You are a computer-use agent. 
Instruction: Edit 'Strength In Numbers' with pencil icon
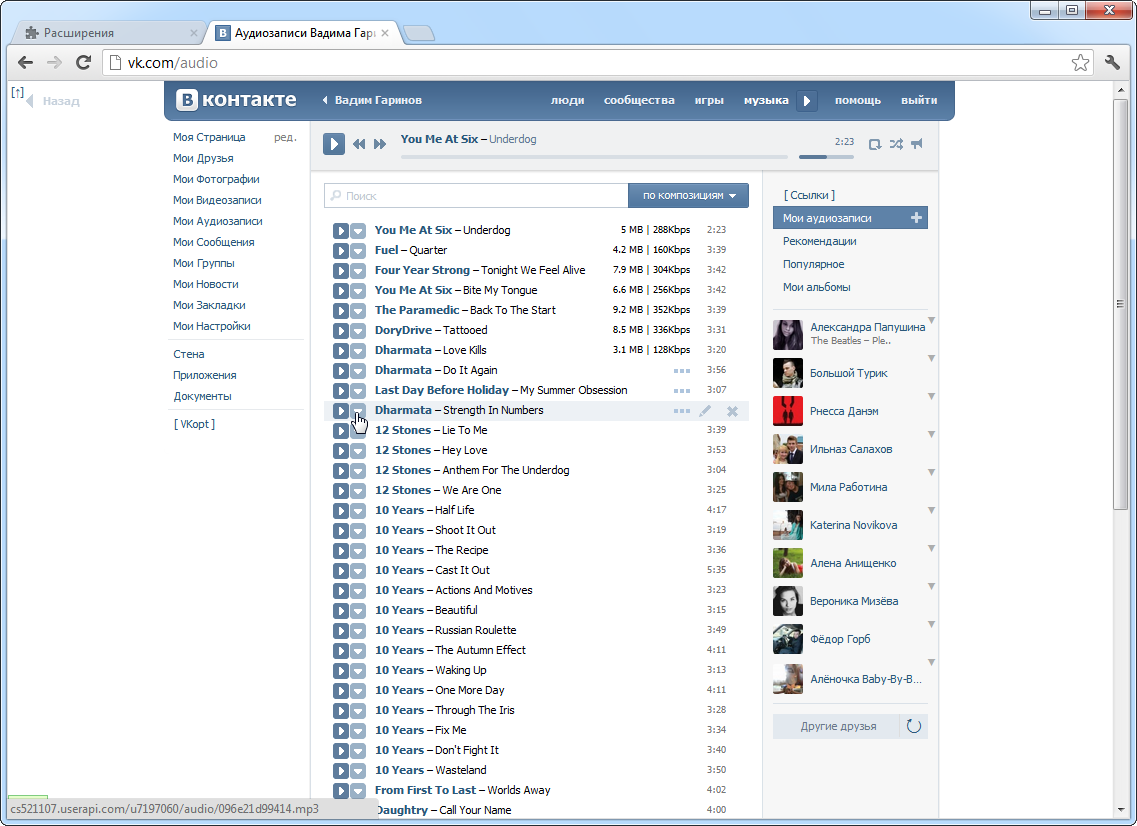(x=705, y=411)
